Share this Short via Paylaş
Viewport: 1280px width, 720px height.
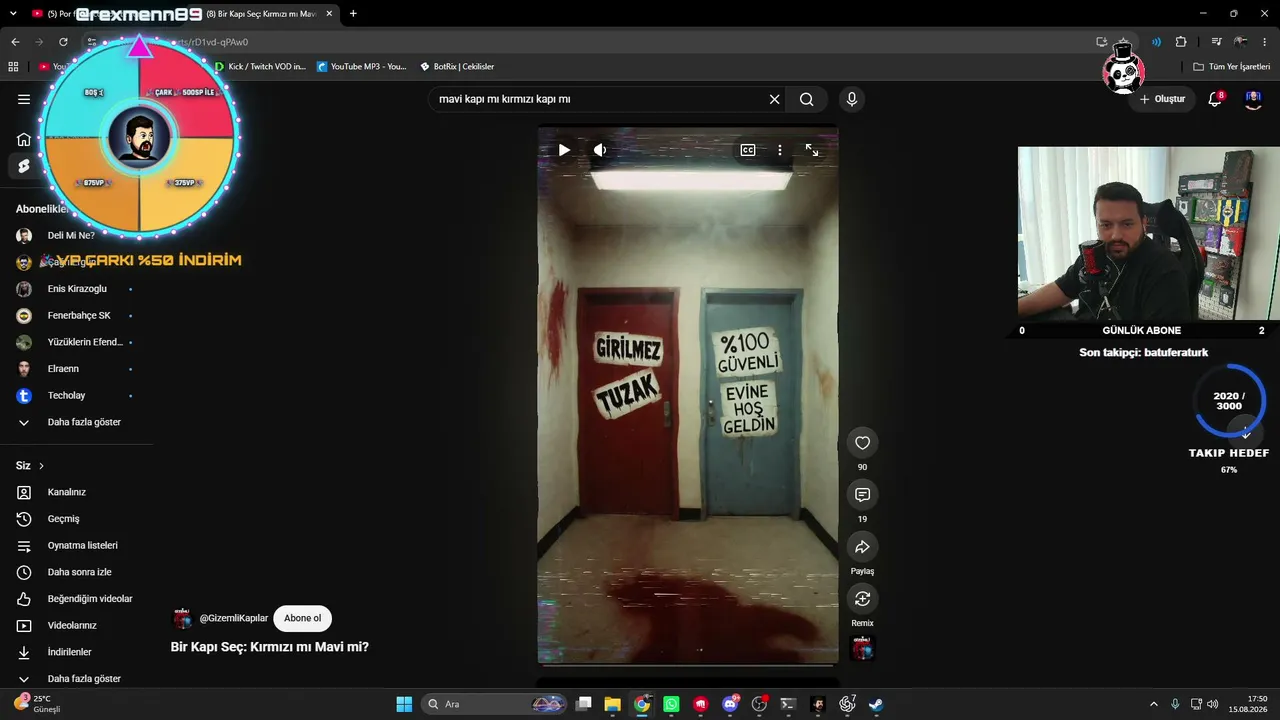point(862,547)
